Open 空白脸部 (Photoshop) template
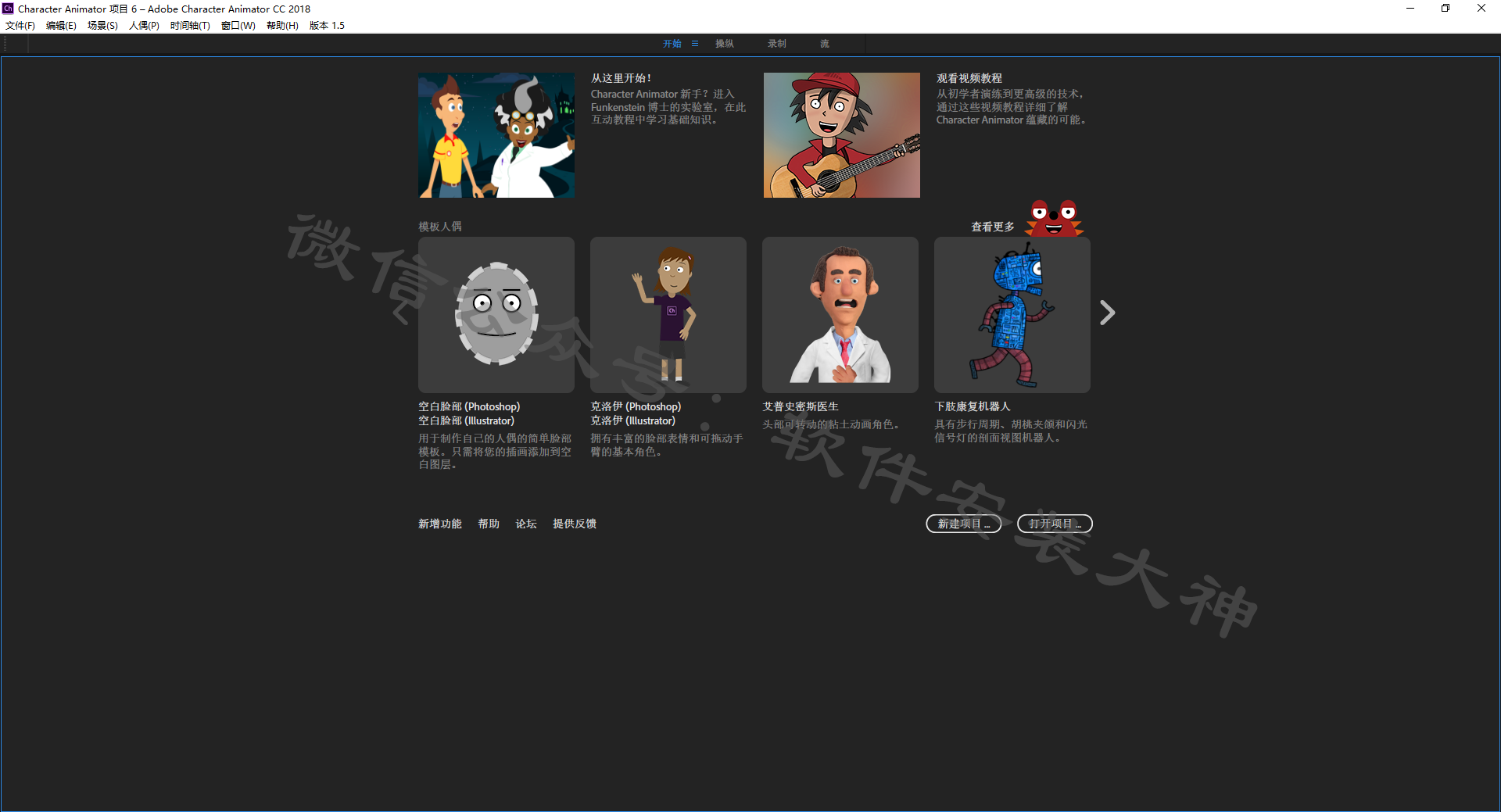1501x812 pixels. pos(469,406)
